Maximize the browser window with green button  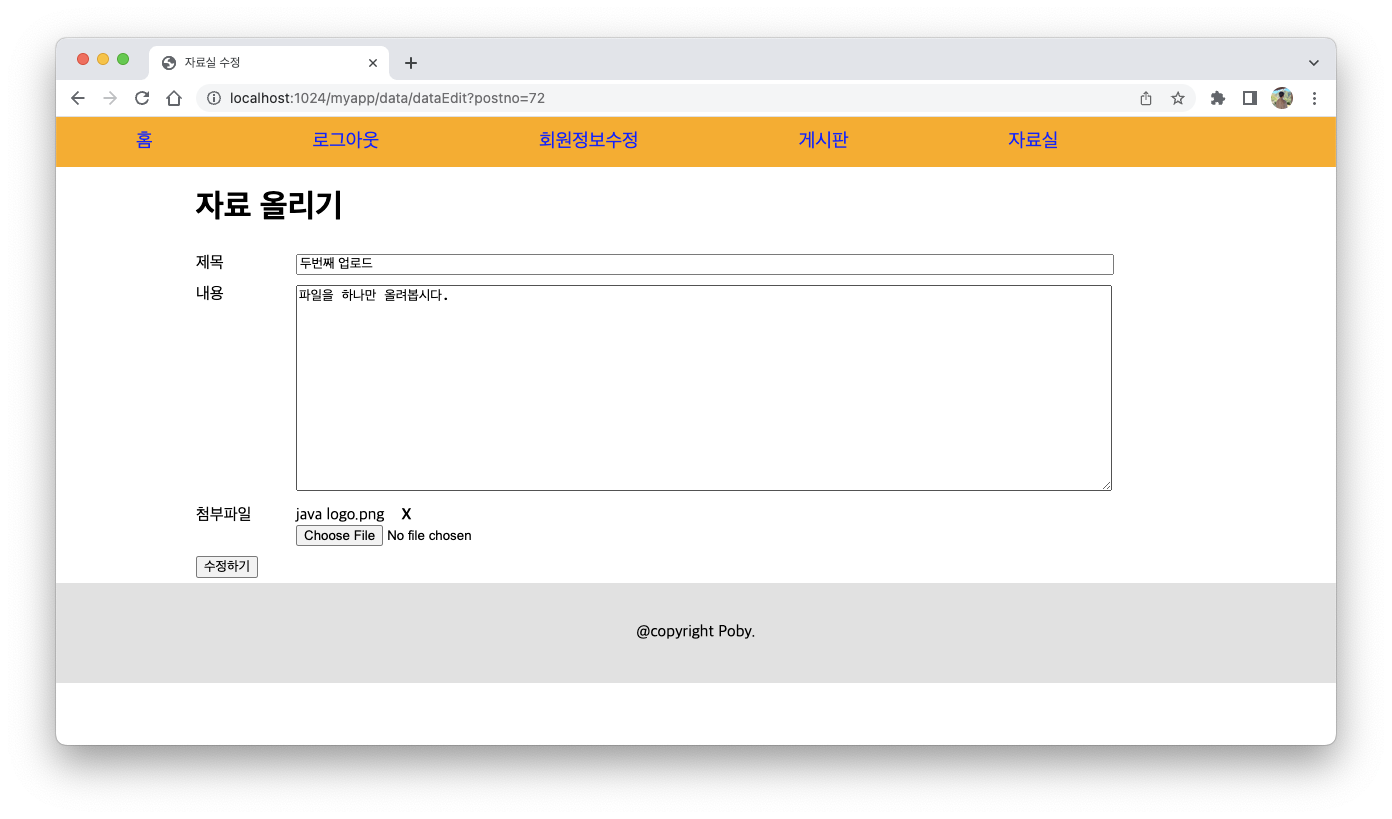click(x=123, y=59)
